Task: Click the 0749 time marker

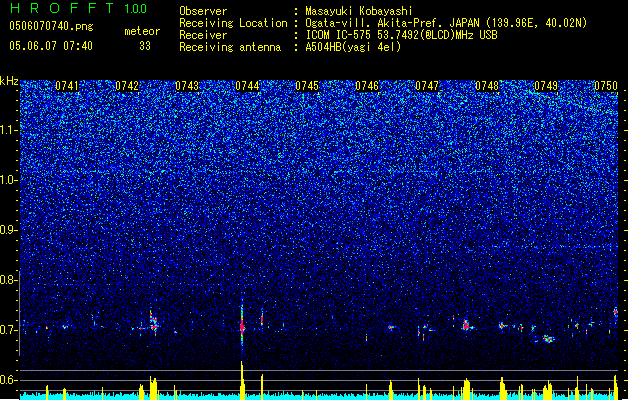Action: 546,86
